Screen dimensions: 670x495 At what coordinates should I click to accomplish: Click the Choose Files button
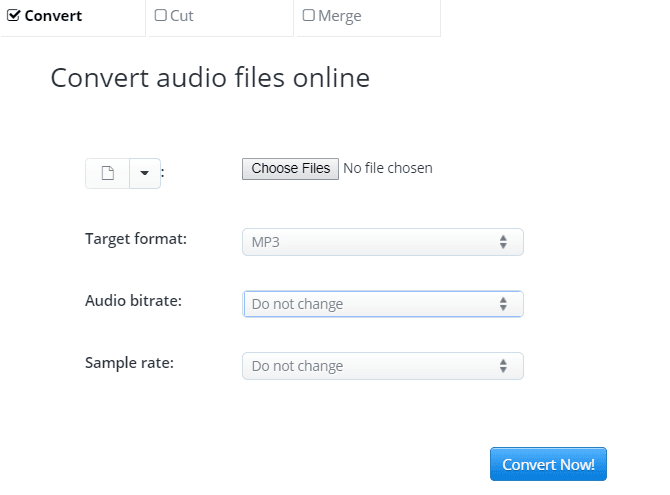pos(290,168)
